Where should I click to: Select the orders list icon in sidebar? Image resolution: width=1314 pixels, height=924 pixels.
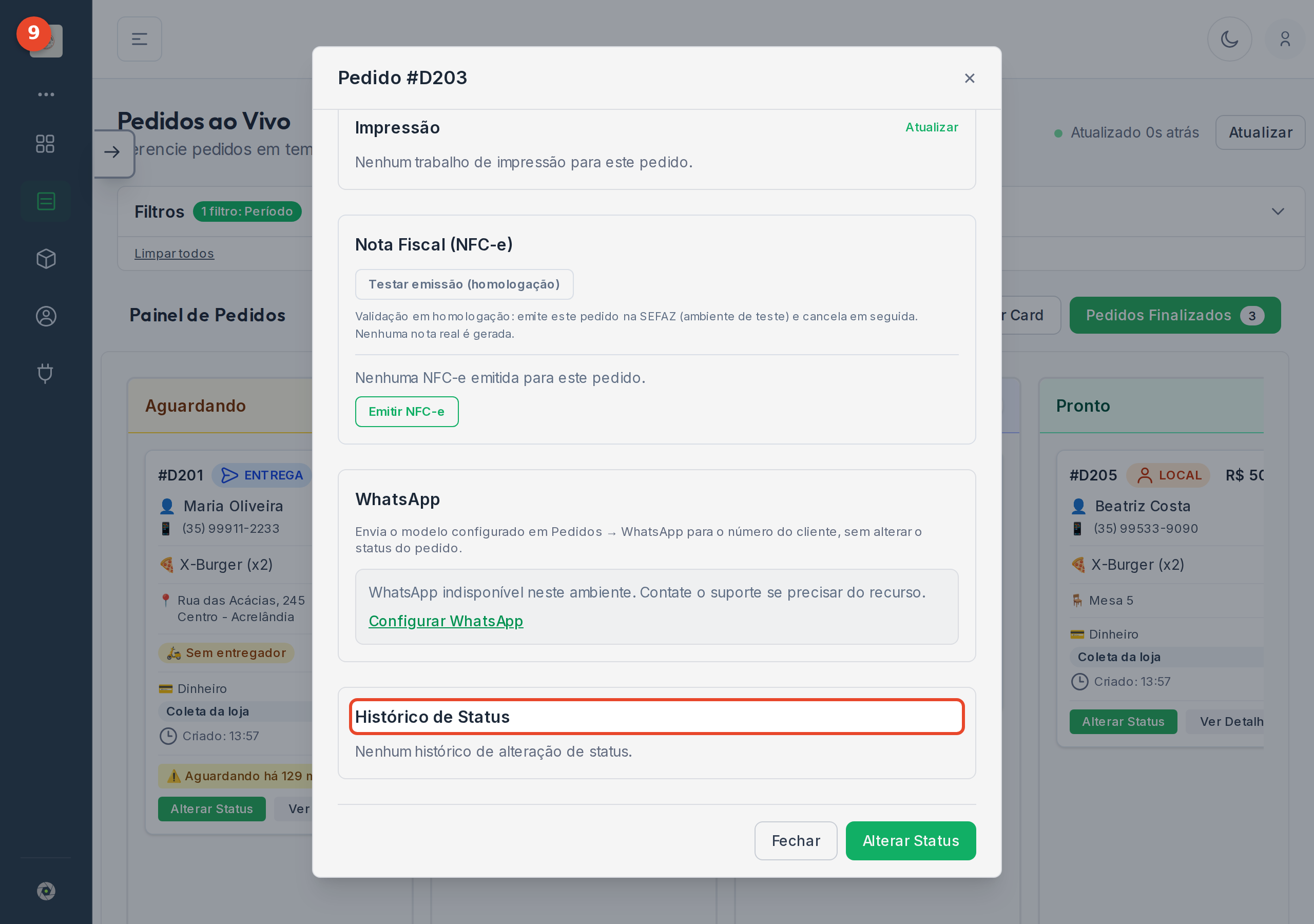click(45, 201)
